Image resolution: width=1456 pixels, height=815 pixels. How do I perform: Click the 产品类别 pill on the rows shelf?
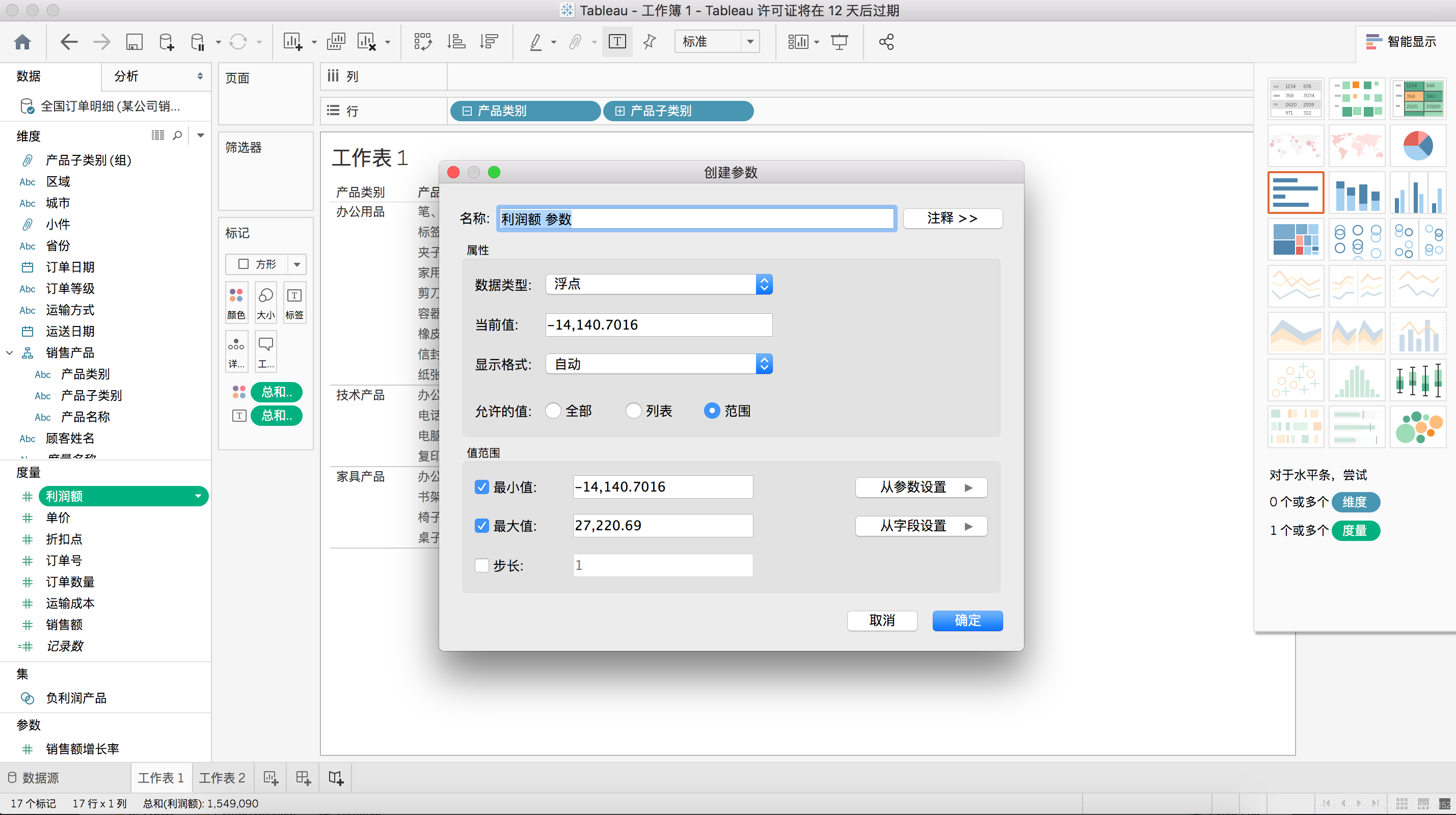(x=525, y=111)
